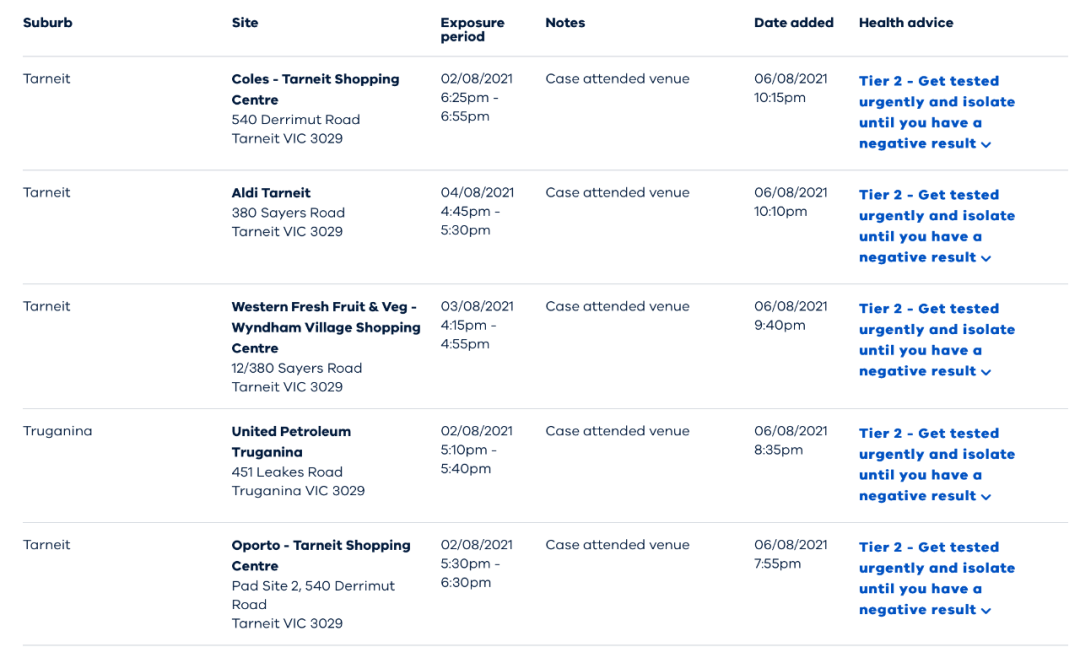Click chevron icon in Western Fresh health advice
The height and width of the screenshot is (647, 1080).
tap(986, 372)
